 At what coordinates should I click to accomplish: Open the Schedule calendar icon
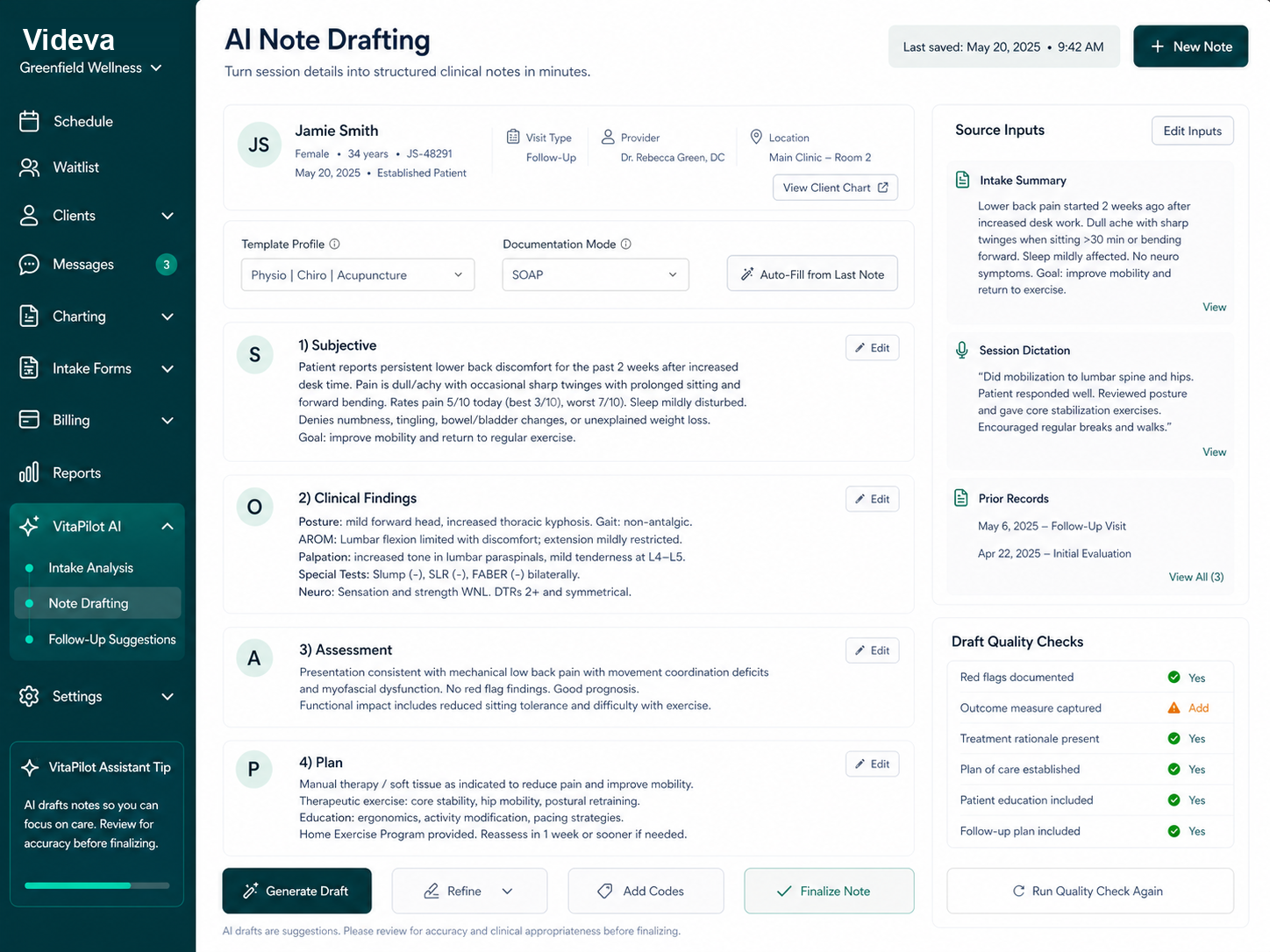pos(29,121)
